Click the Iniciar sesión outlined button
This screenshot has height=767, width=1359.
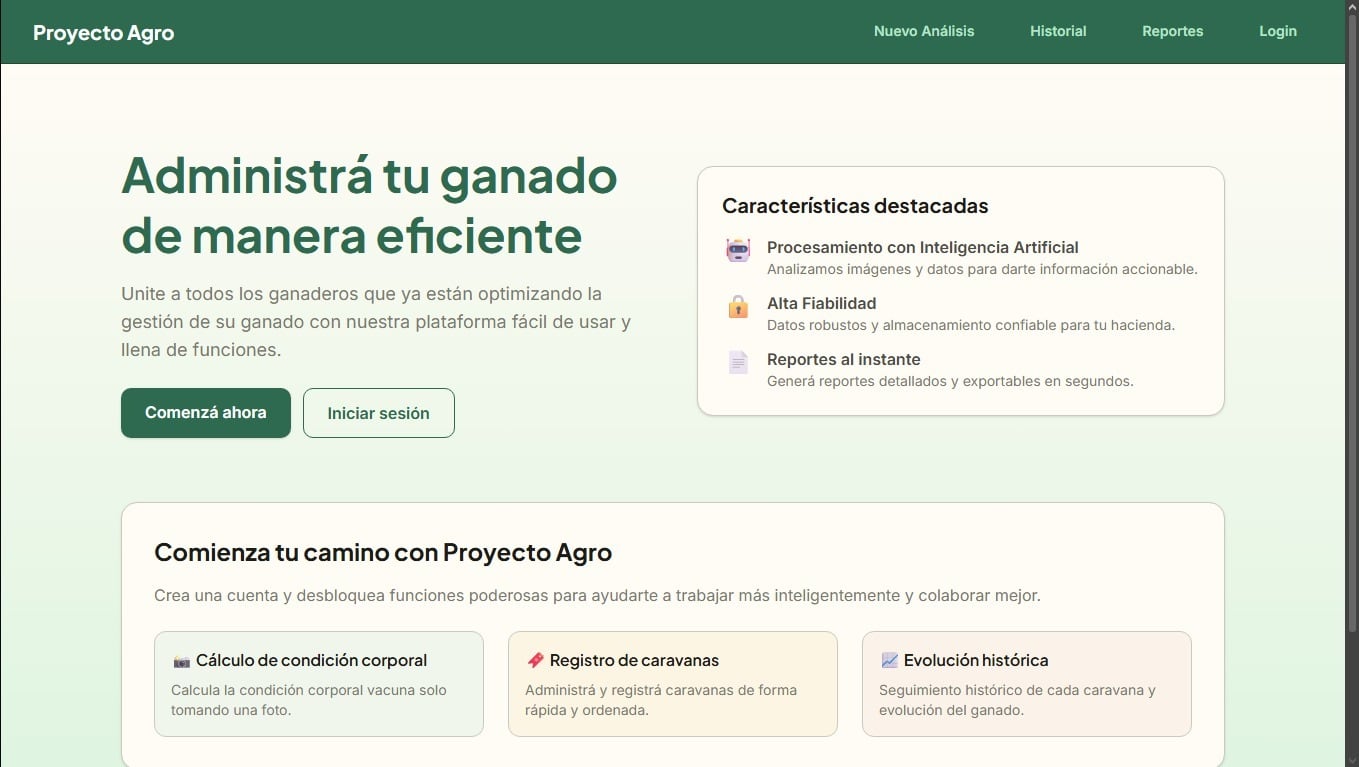click(x=378, y=413)
